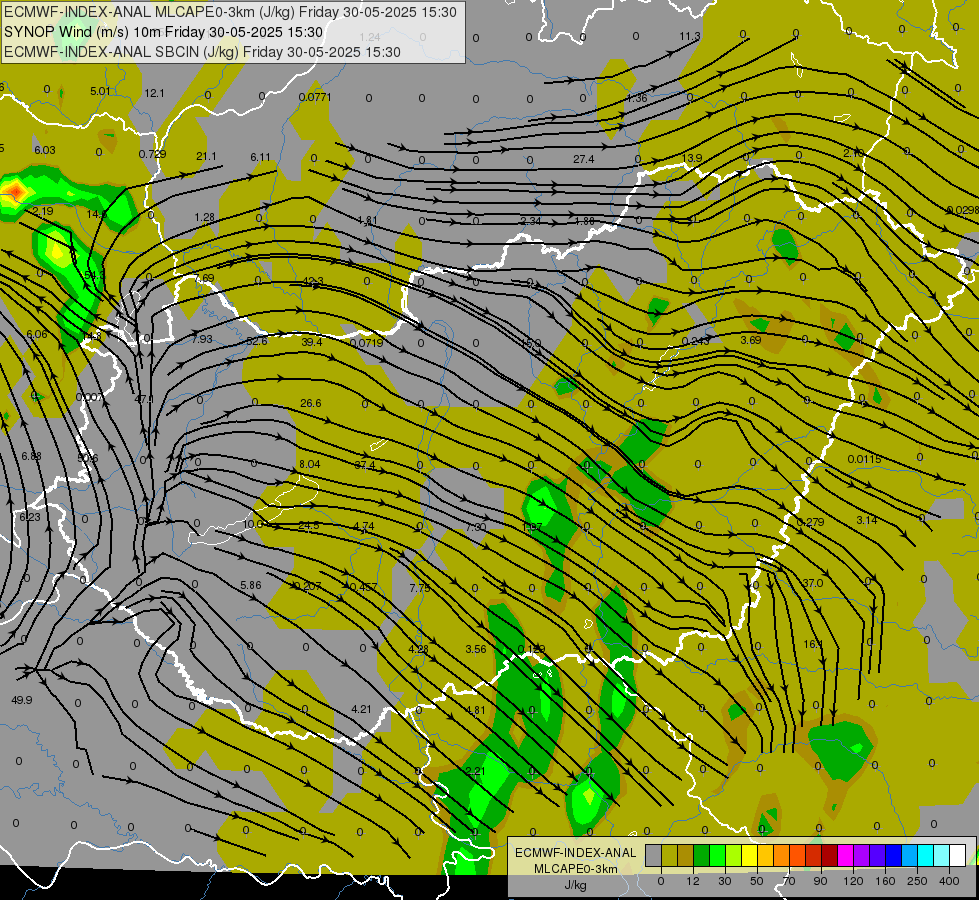Click the map value 0.279
Screen dimensions: 979x900
pos(810,522)
